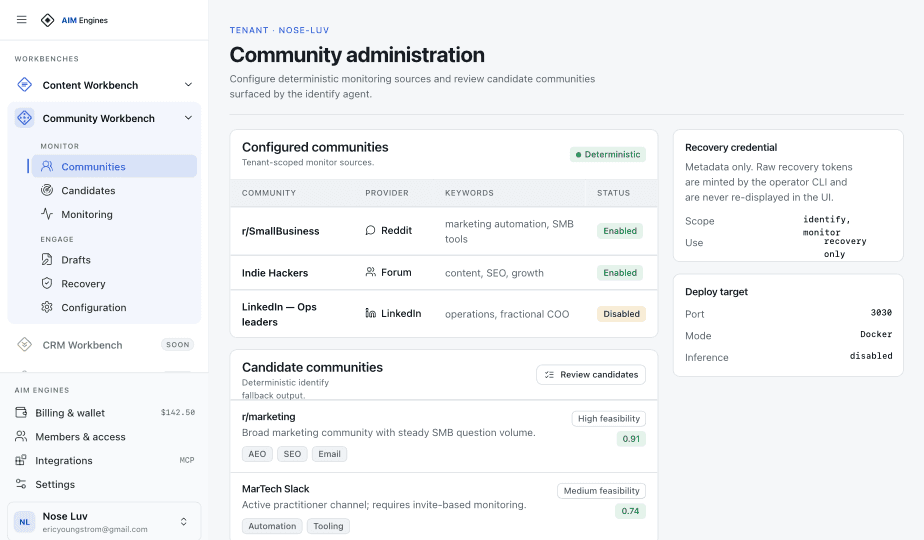Click the MarTech Slack candidate title
Screen dimensions: 924x540
click(275, 489)
